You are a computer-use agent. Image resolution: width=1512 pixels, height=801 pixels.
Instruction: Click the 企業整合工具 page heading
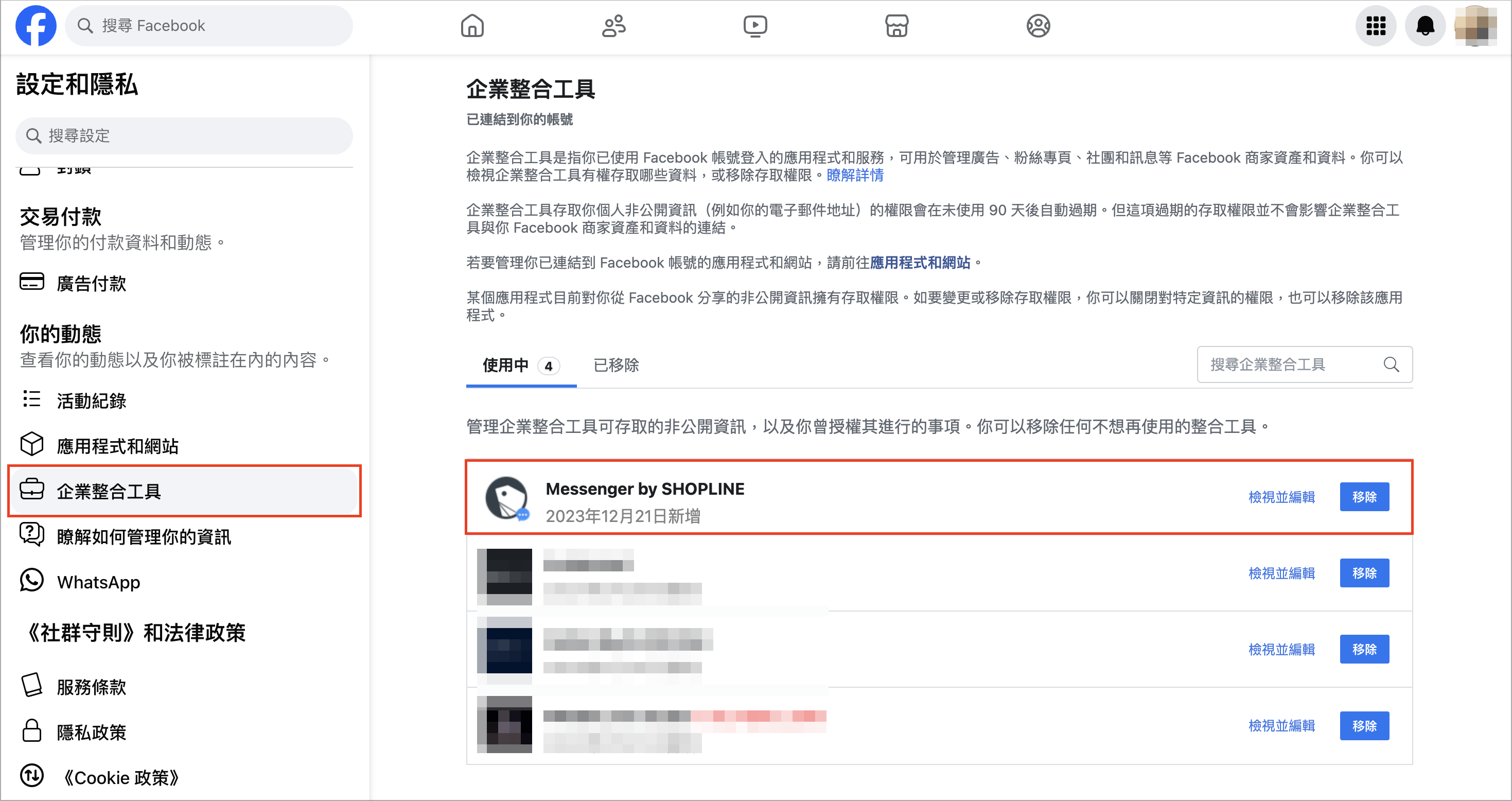[531, 89]
